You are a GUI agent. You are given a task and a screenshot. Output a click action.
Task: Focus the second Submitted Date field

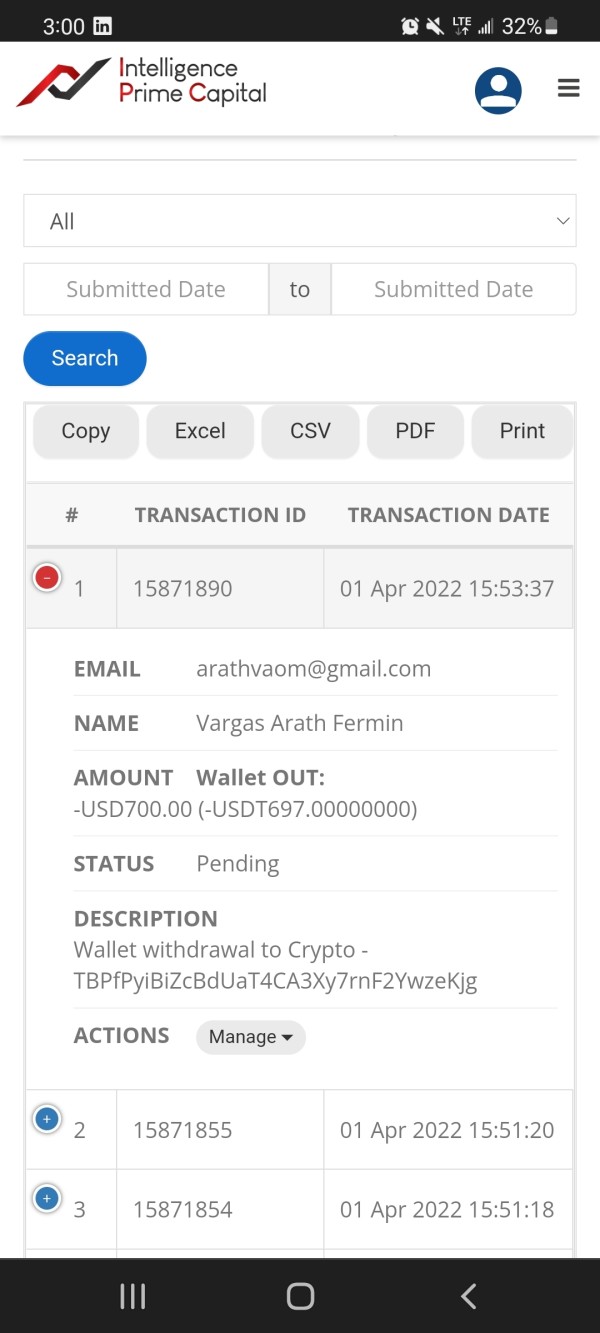click(x=453, y=289)
